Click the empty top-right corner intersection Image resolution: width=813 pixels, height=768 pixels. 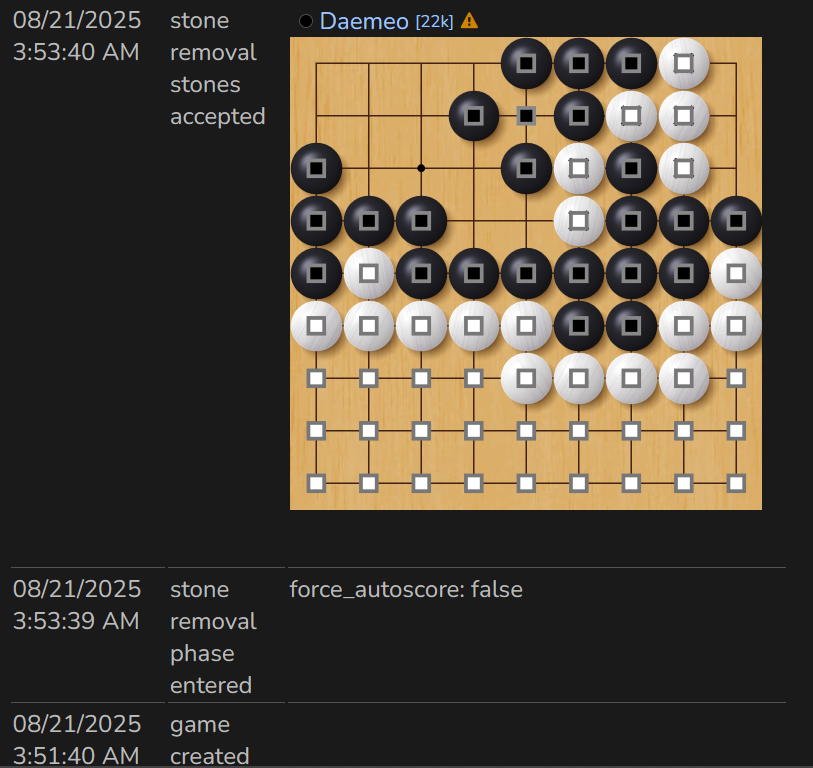point(736,64)
